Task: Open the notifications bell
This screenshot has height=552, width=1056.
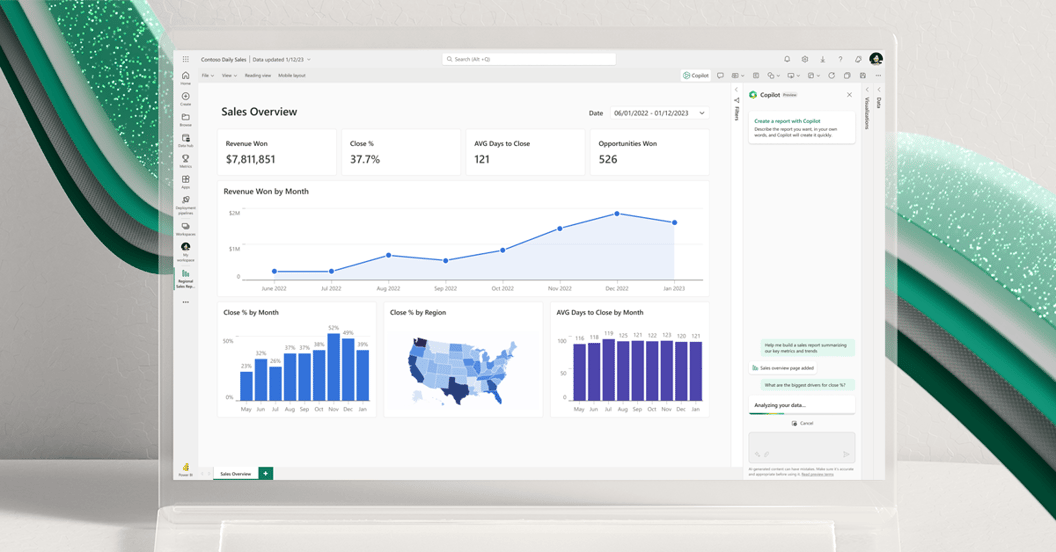Action: (787, 59)
